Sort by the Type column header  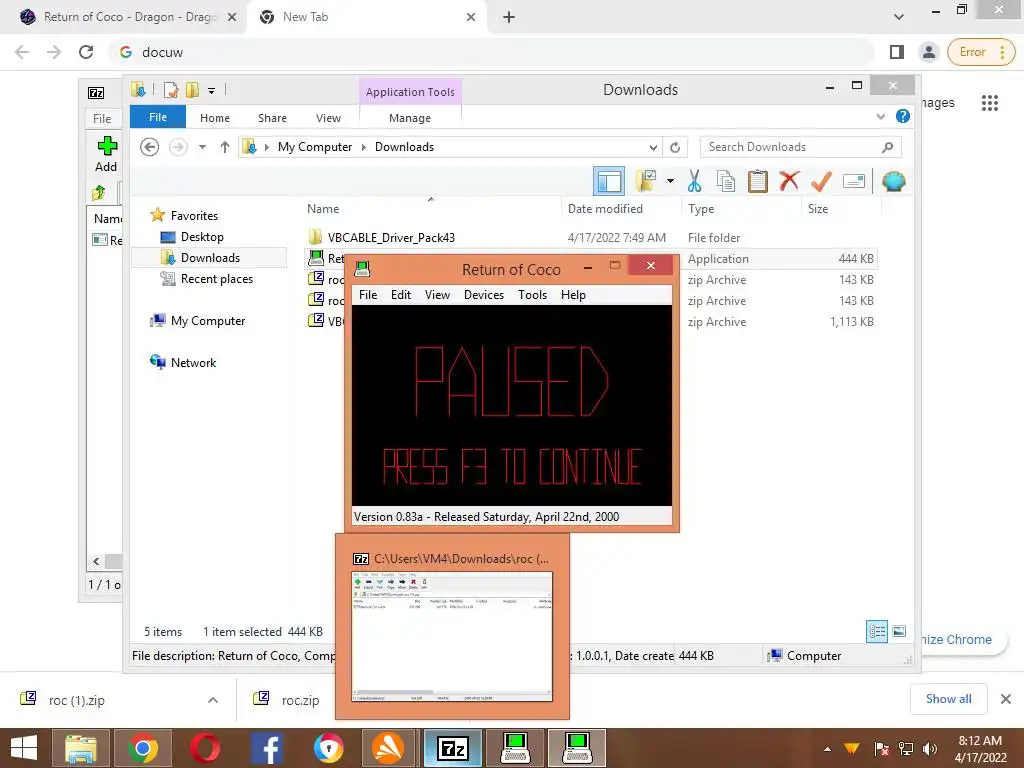click(x=701, y=208)
